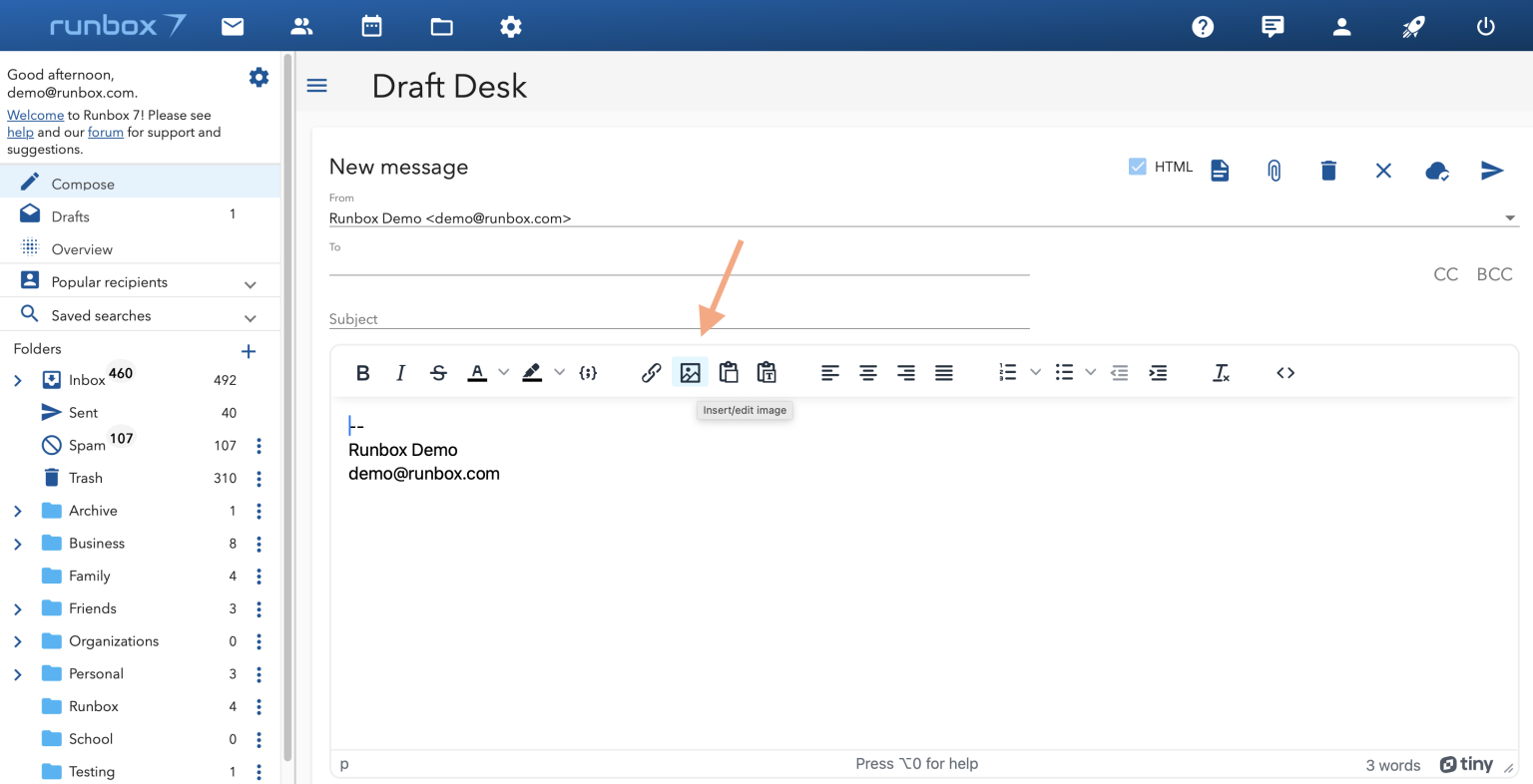Click the attachment paperclip icon
This screenshot has width=1533, height=784.
tap(1274, 171)
